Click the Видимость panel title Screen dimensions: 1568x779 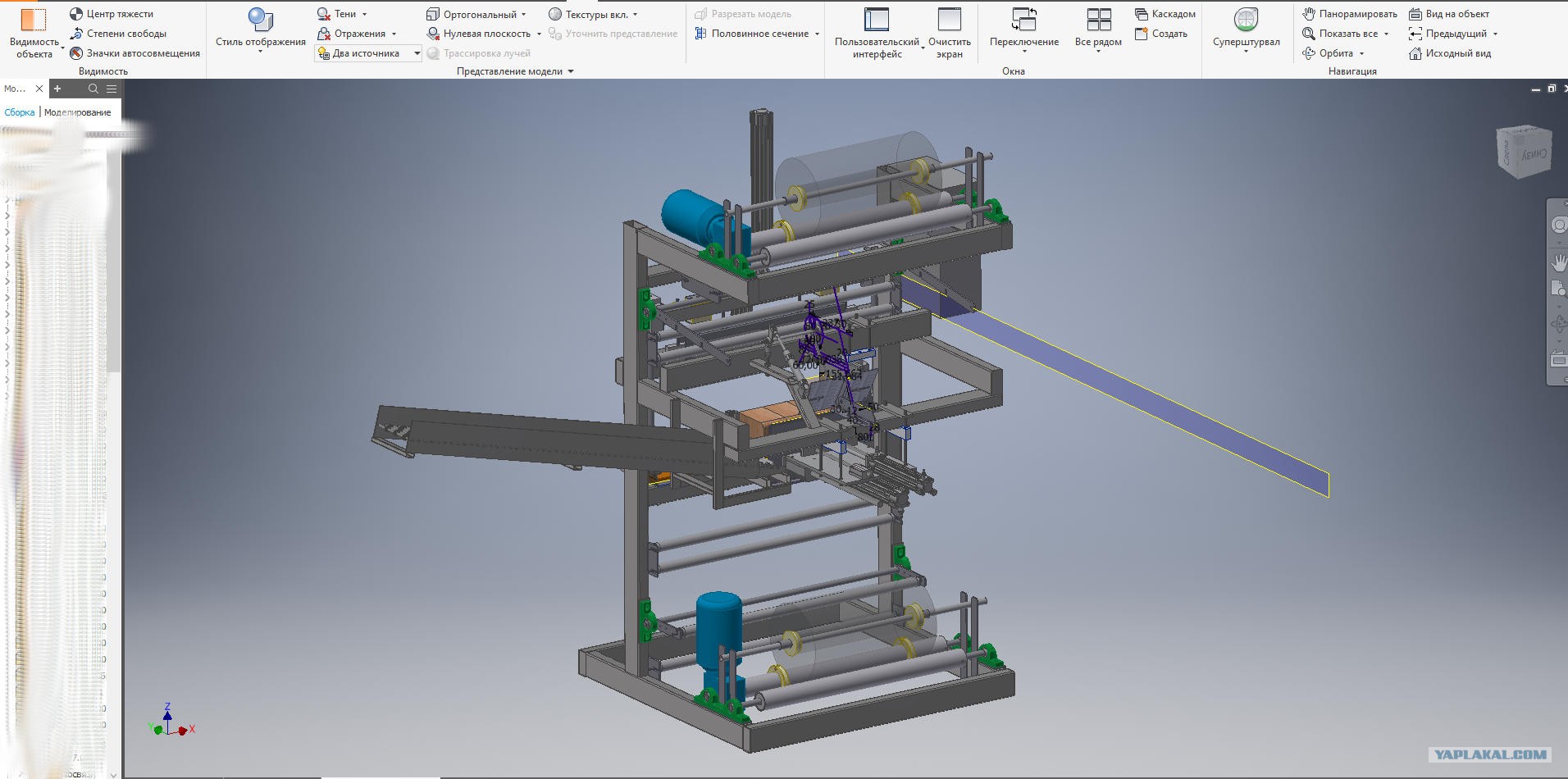tap(103, 71)
